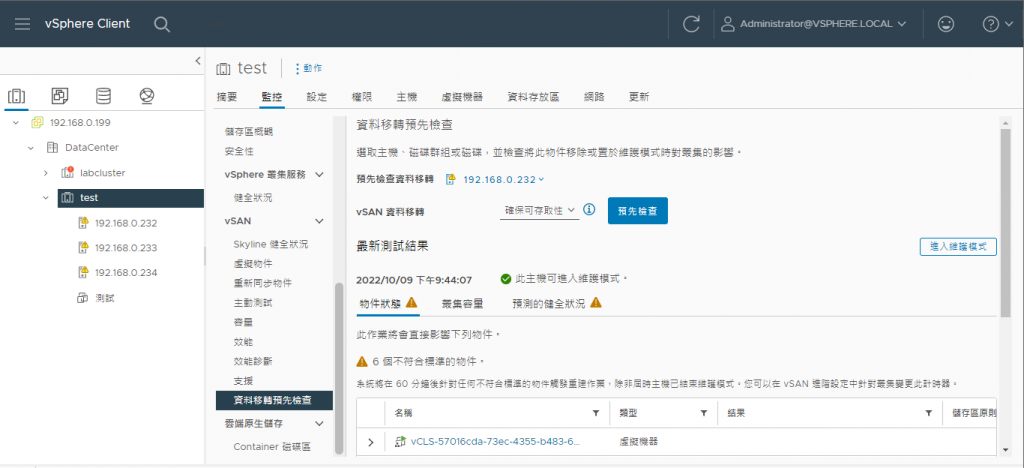This screenshot has width=1024, height=468.
Task: Click the search magnifier icon
Action: click(x=162, y=24)
